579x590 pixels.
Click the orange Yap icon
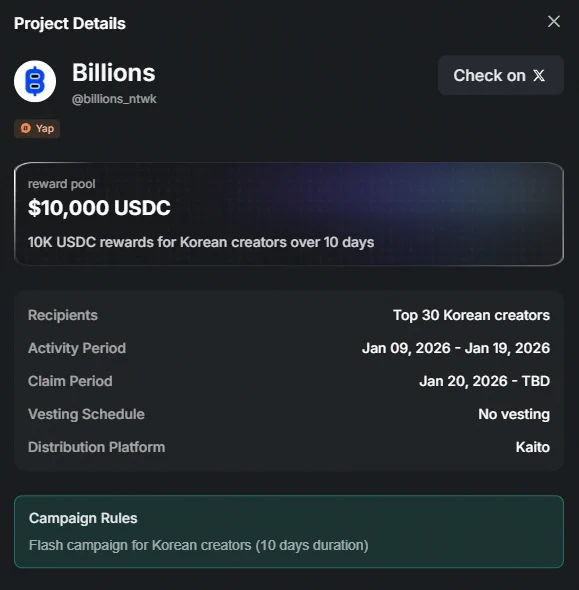26,128
